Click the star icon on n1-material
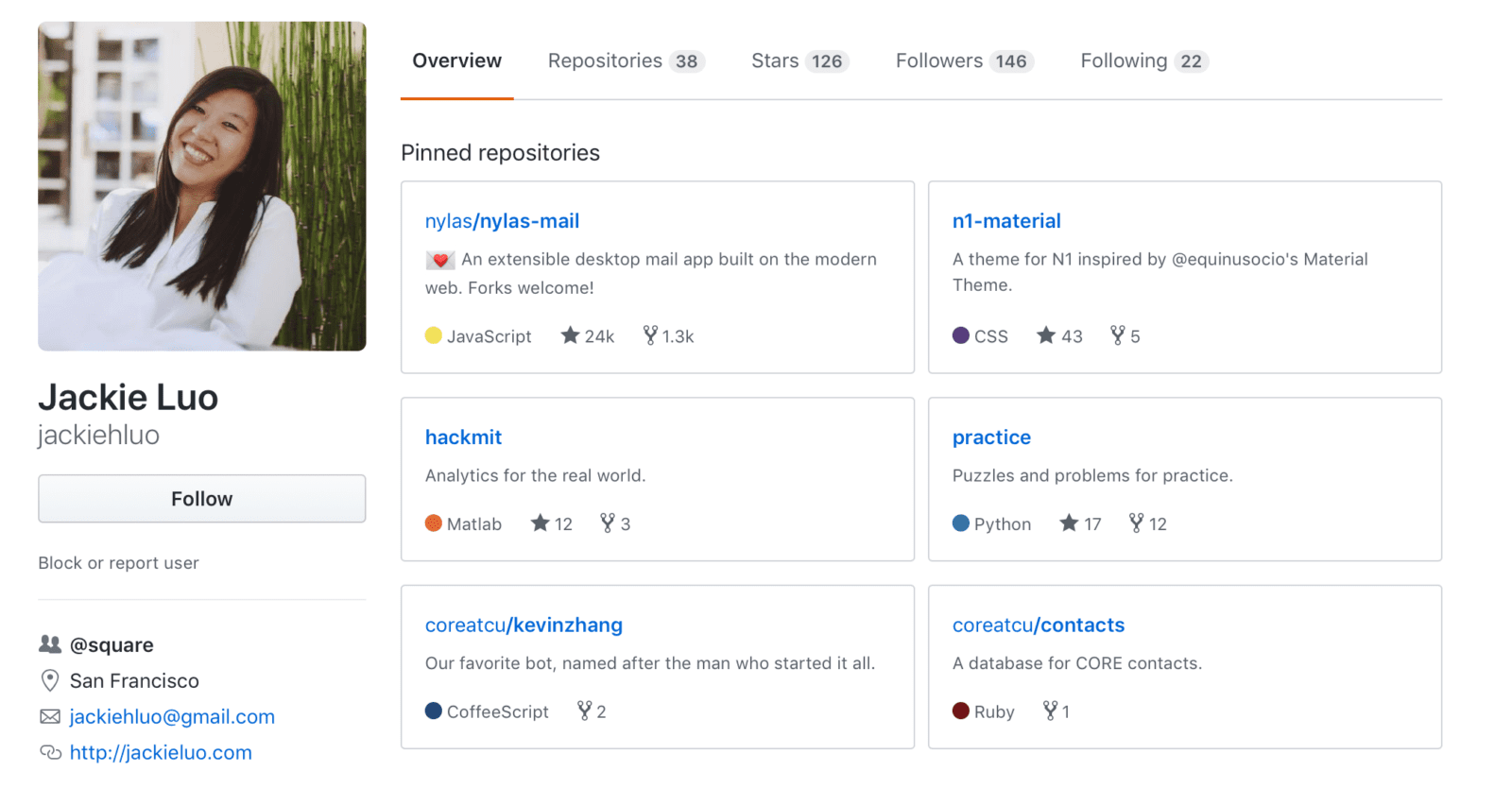 click(1046, 335)
